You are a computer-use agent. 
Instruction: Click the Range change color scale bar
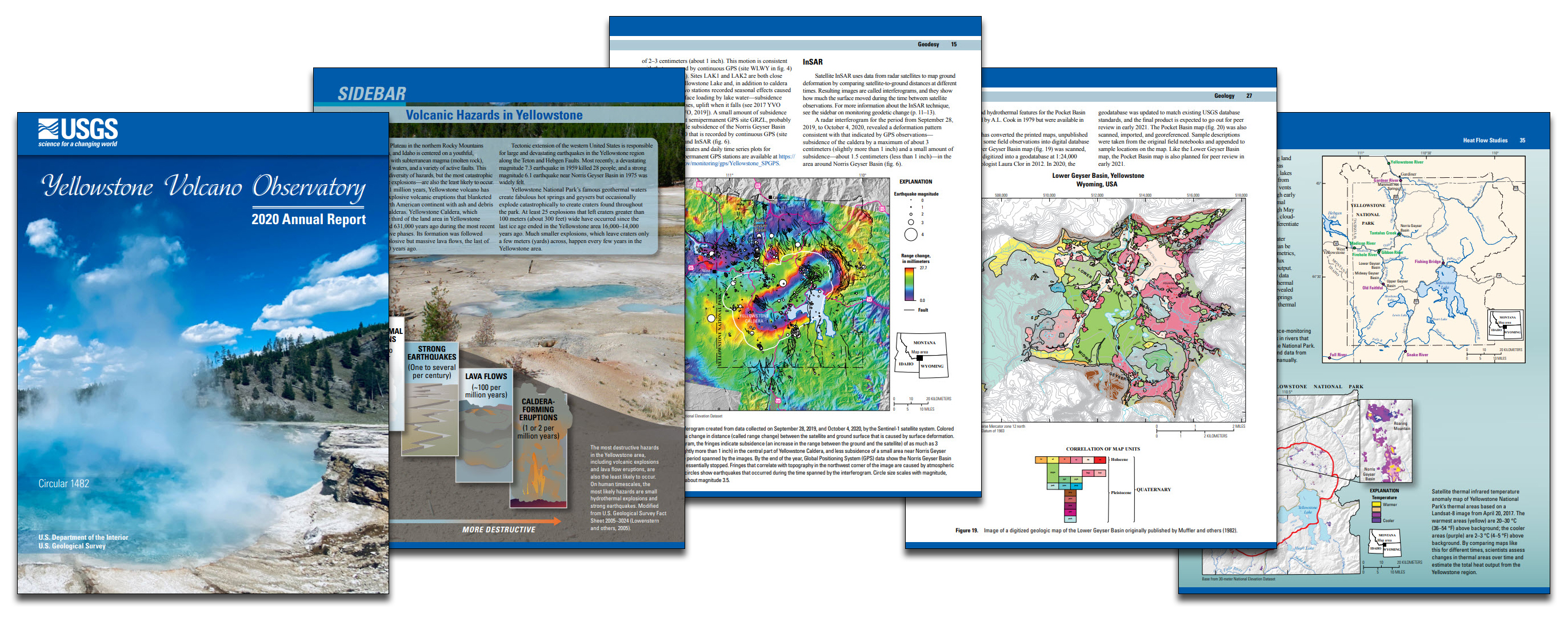coord(909,284)
